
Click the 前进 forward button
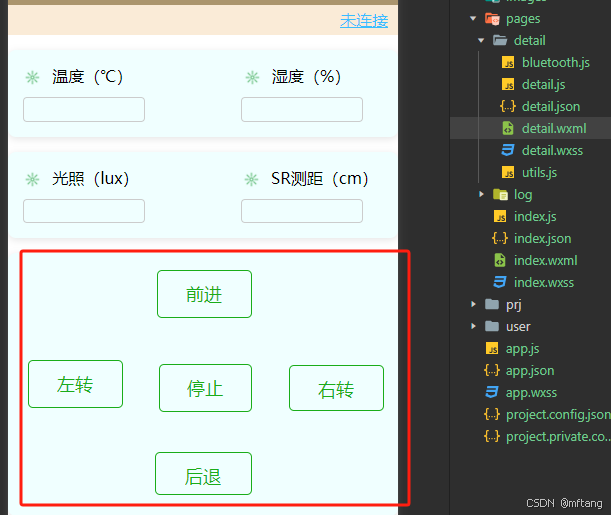pyautogui.click(x=204, y=294)
